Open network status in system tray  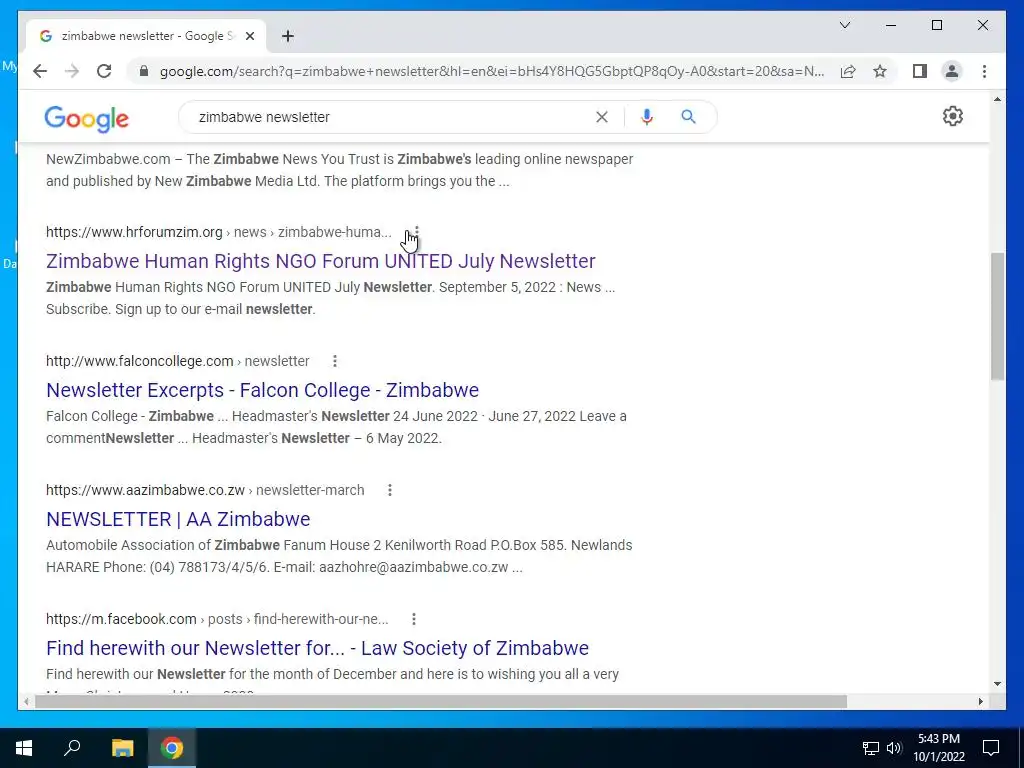871,748
